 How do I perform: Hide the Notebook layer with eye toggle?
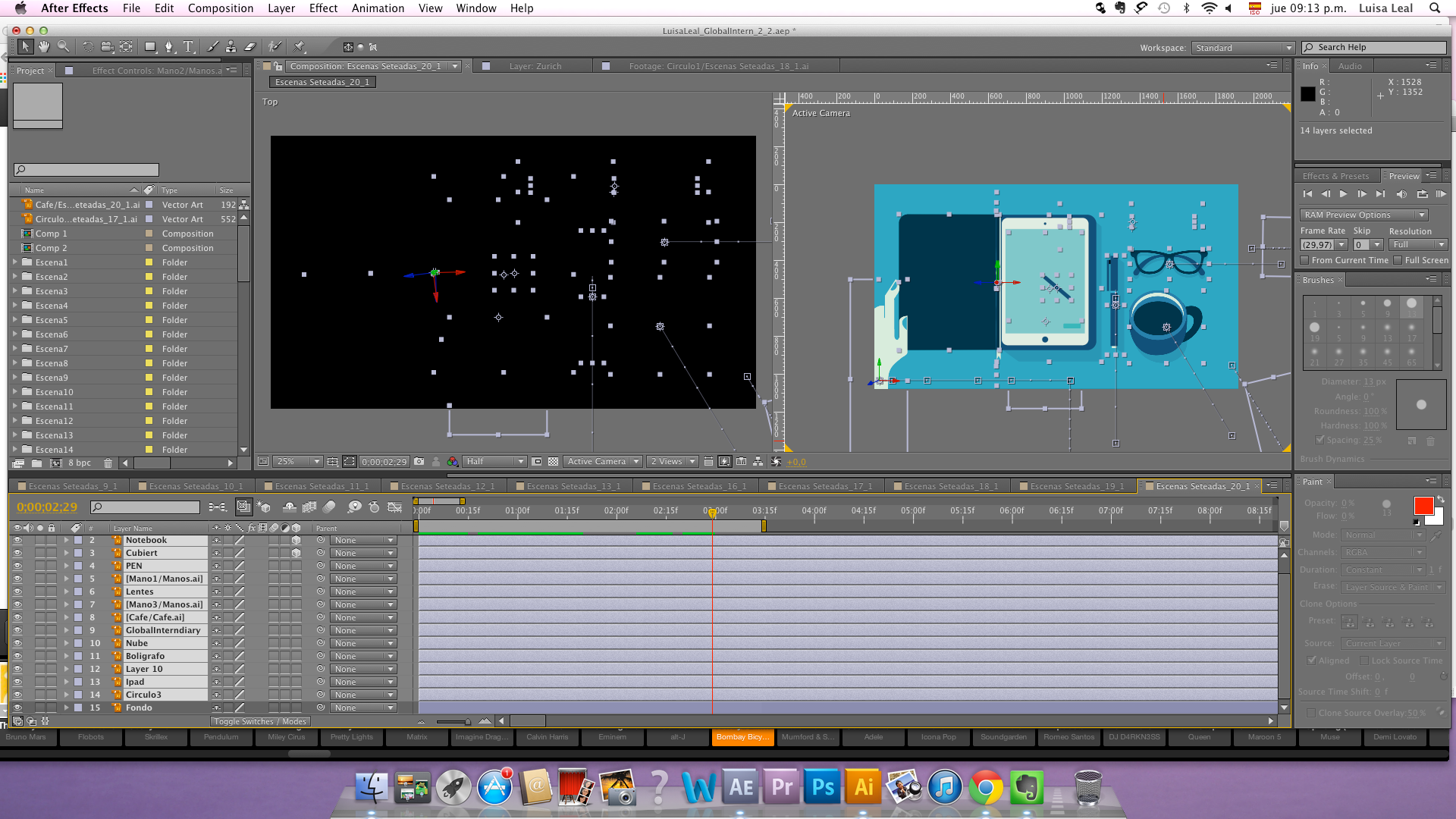(17, 541)
